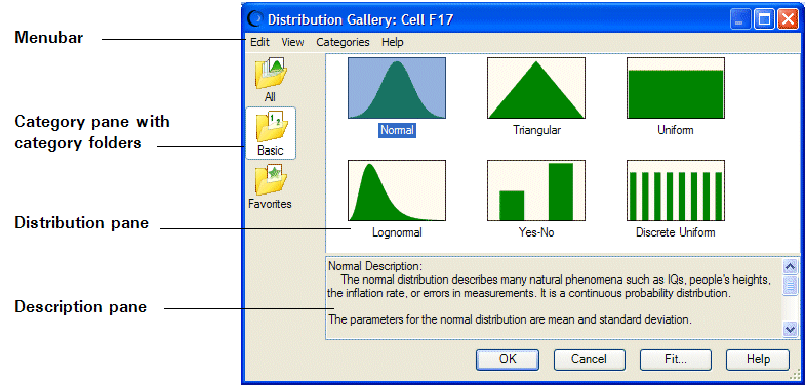Image resolution: width=806 pixels, height=386 pixels.
Task: Maximize the Distribution Gallery window
Action: pos(764,20)
